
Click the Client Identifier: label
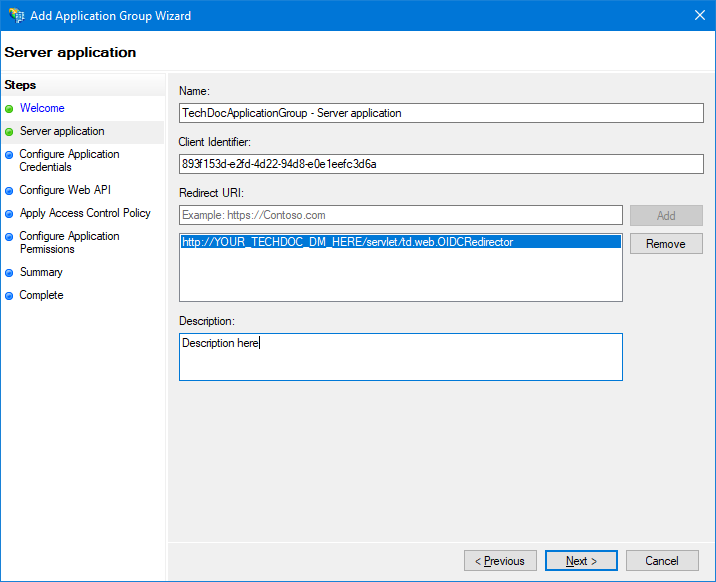click(215, 142)
